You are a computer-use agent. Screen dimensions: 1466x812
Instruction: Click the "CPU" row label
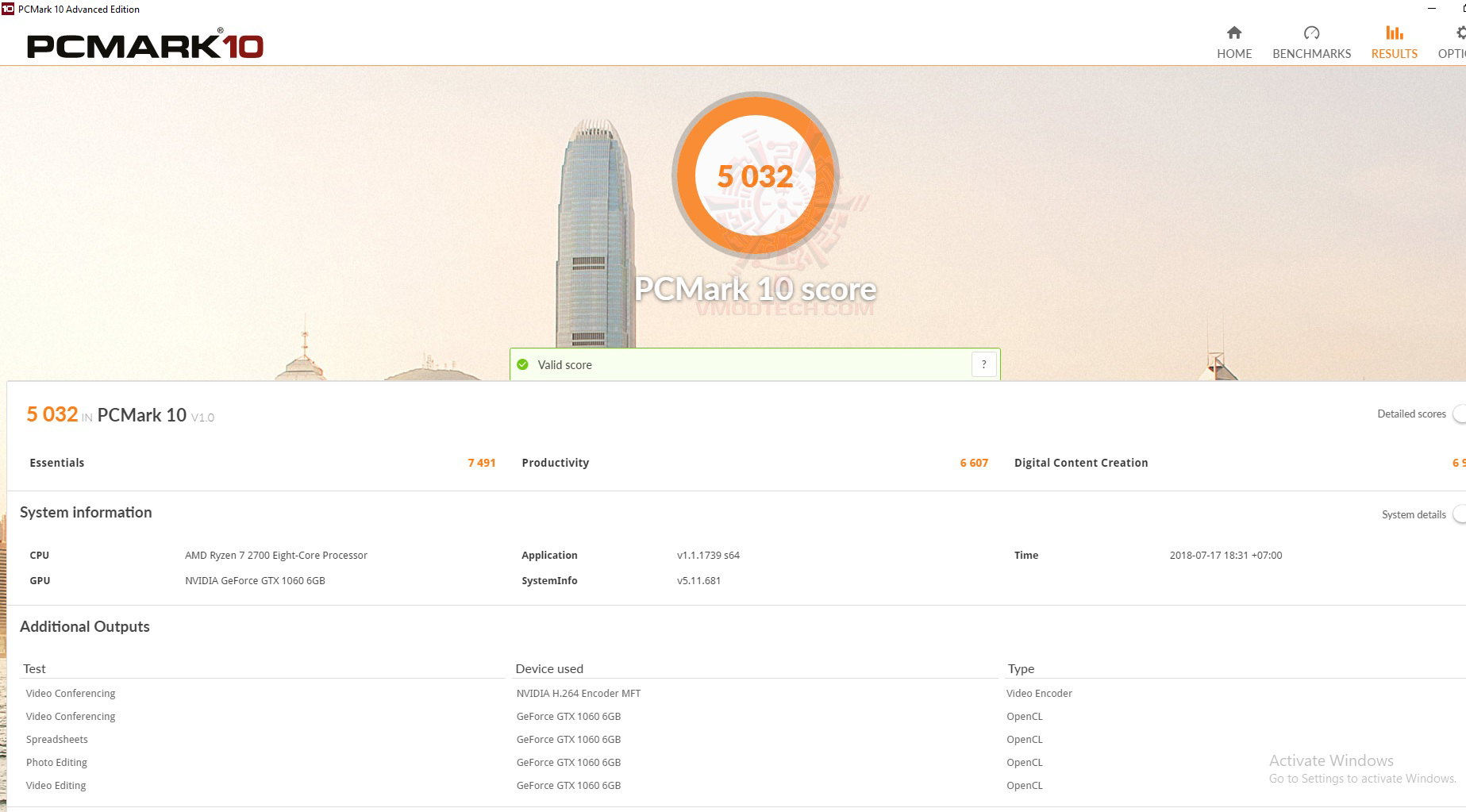(x=39, y=556)
